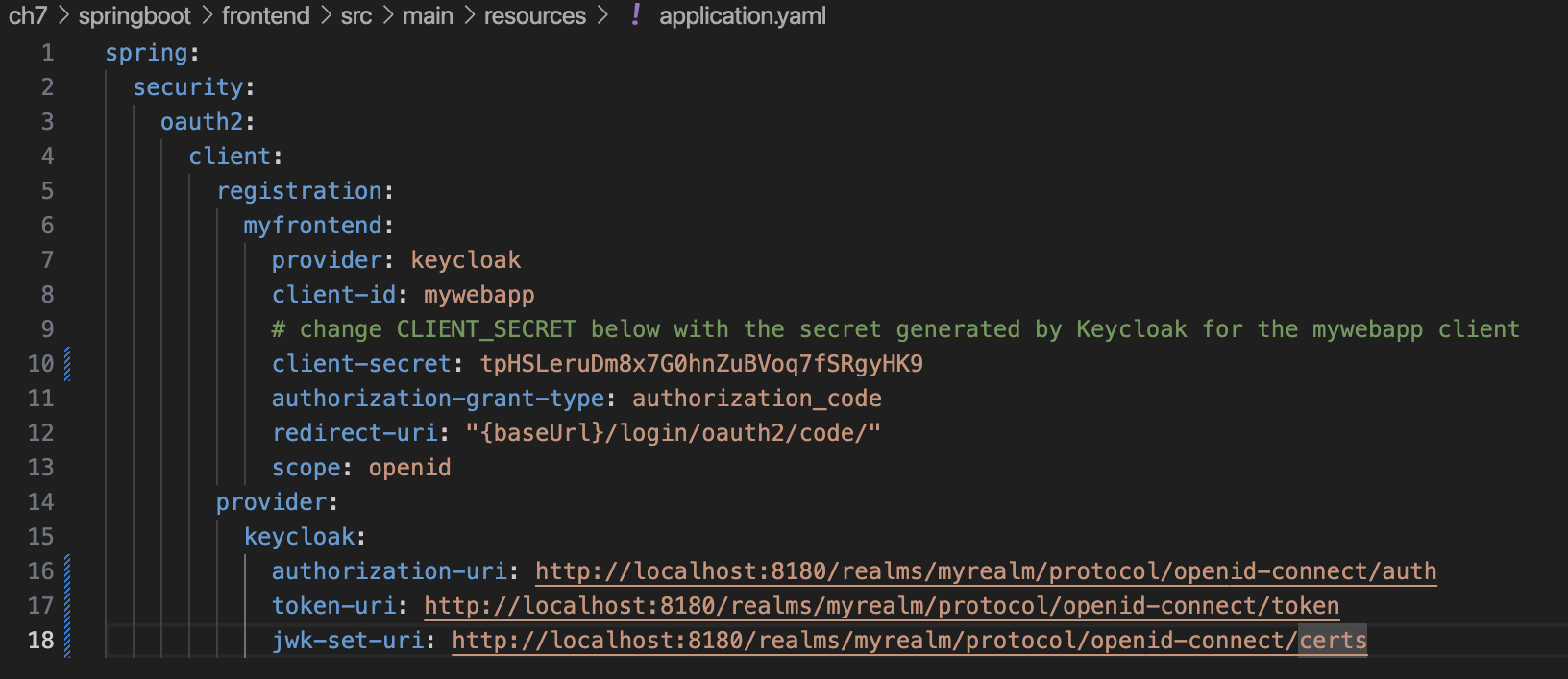Screen dimensions: 1568x679
Task: Click the YAML file icon before application.yaml
Action: coord(635,15)
